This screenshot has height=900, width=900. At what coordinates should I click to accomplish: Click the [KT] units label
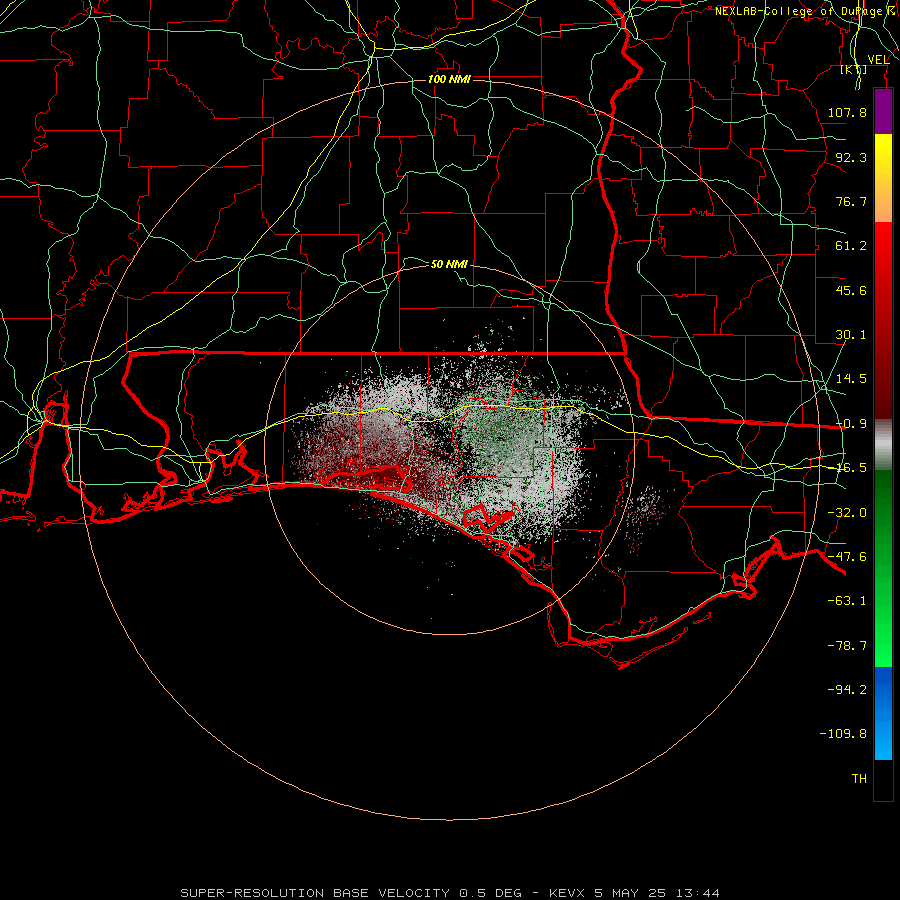click(854, 69)
